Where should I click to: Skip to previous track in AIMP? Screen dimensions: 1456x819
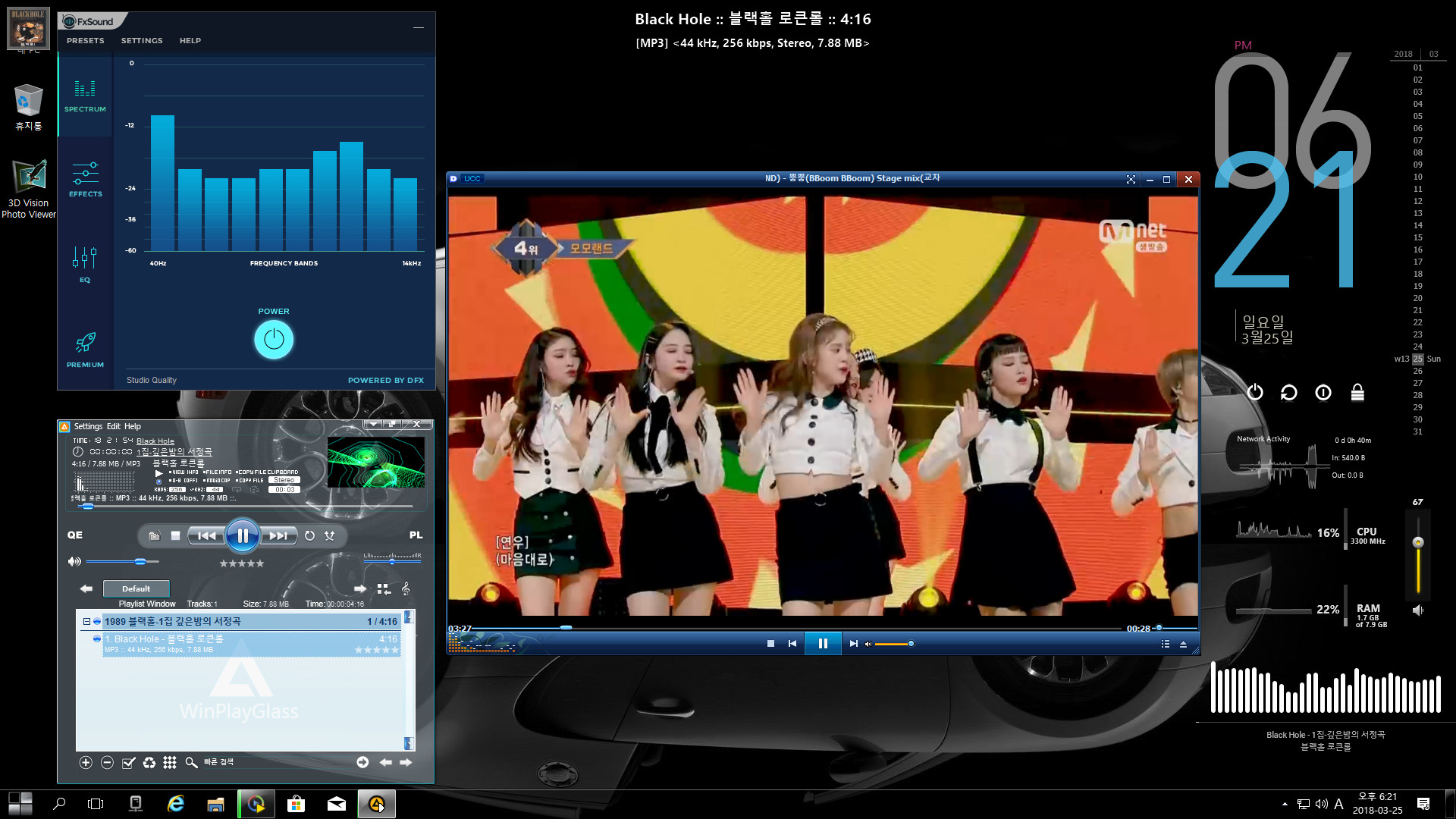click(x=206, y=535)
